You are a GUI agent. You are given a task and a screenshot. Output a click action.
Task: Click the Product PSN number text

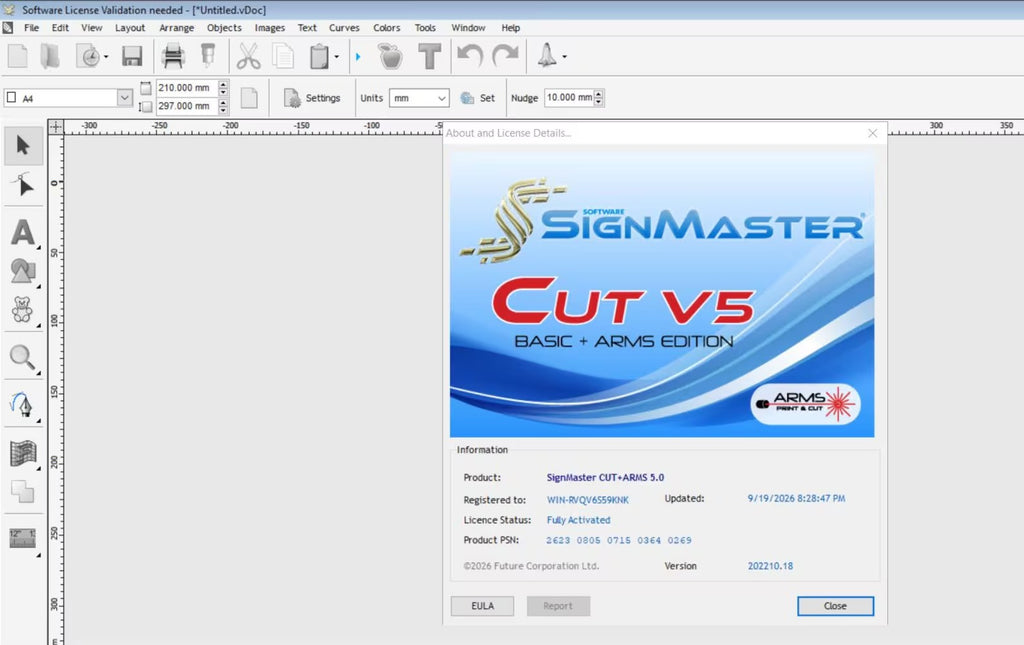click(x=618, y=541)
